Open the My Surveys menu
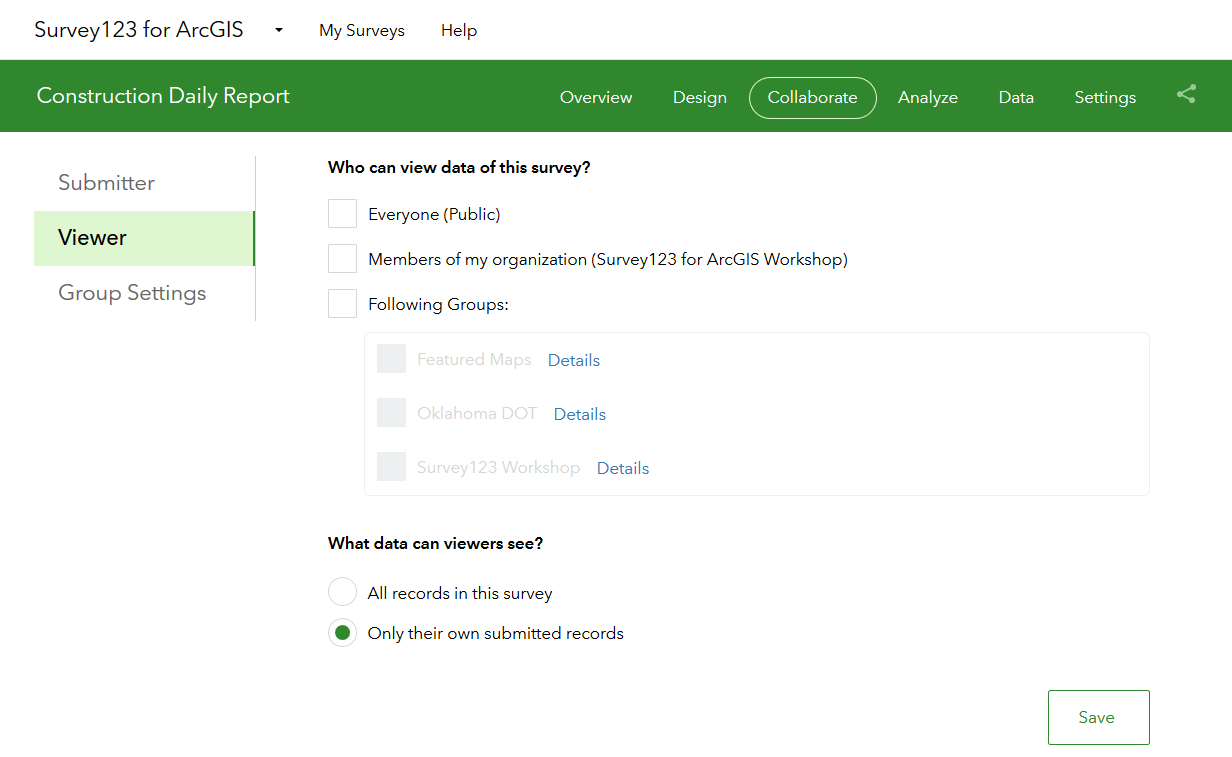This screenshot has height=757, width=1232. tap(362, 30)
